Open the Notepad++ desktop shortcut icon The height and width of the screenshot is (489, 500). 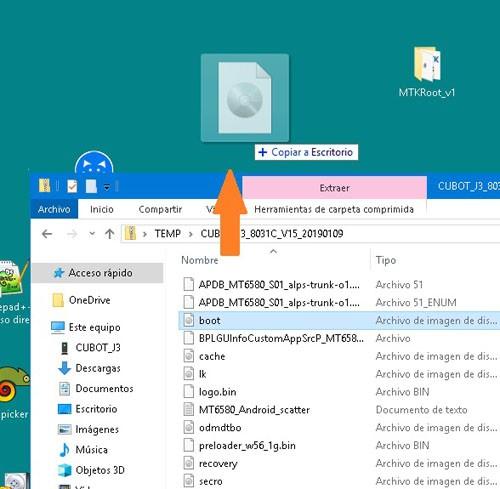click(12, 278)
